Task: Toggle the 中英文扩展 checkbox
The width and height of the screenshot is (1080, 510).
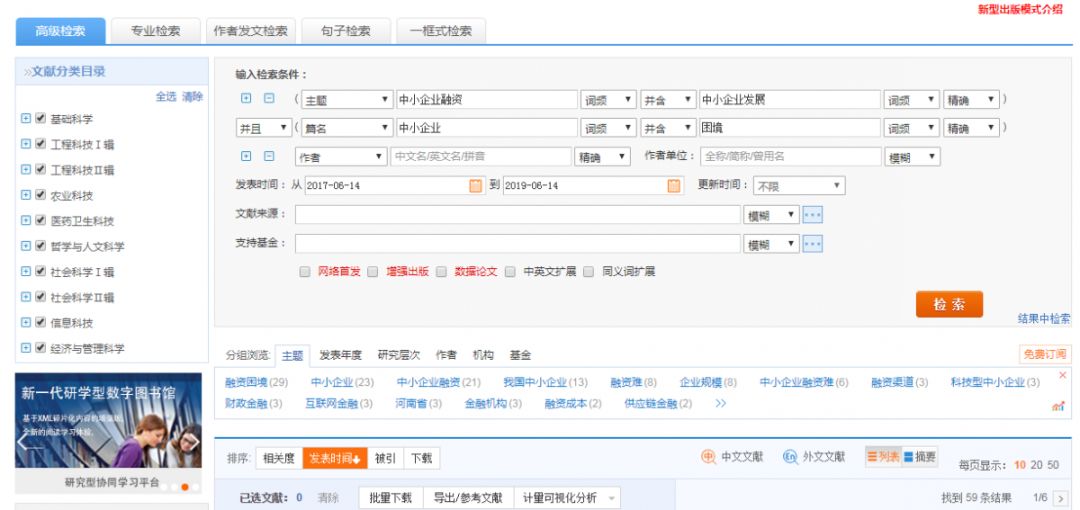Action: (x=510, y=271)
